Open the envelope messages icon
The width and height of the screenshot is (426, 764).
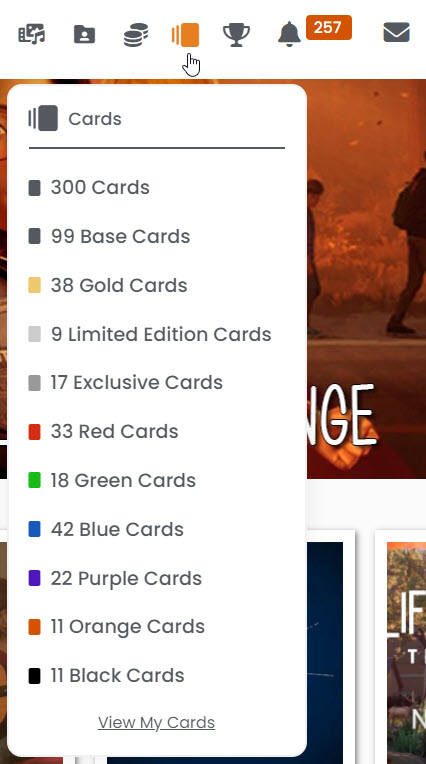(x=396, y=33)
